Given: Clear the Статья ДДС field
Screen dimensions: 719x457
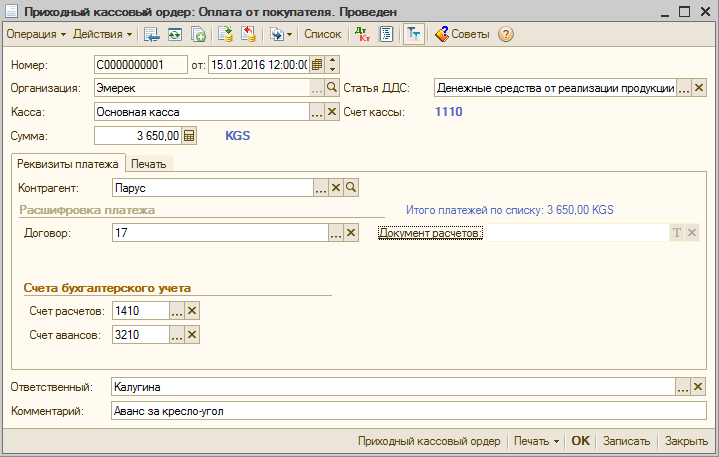Looking at the screenshot, I should coord(700,88).
